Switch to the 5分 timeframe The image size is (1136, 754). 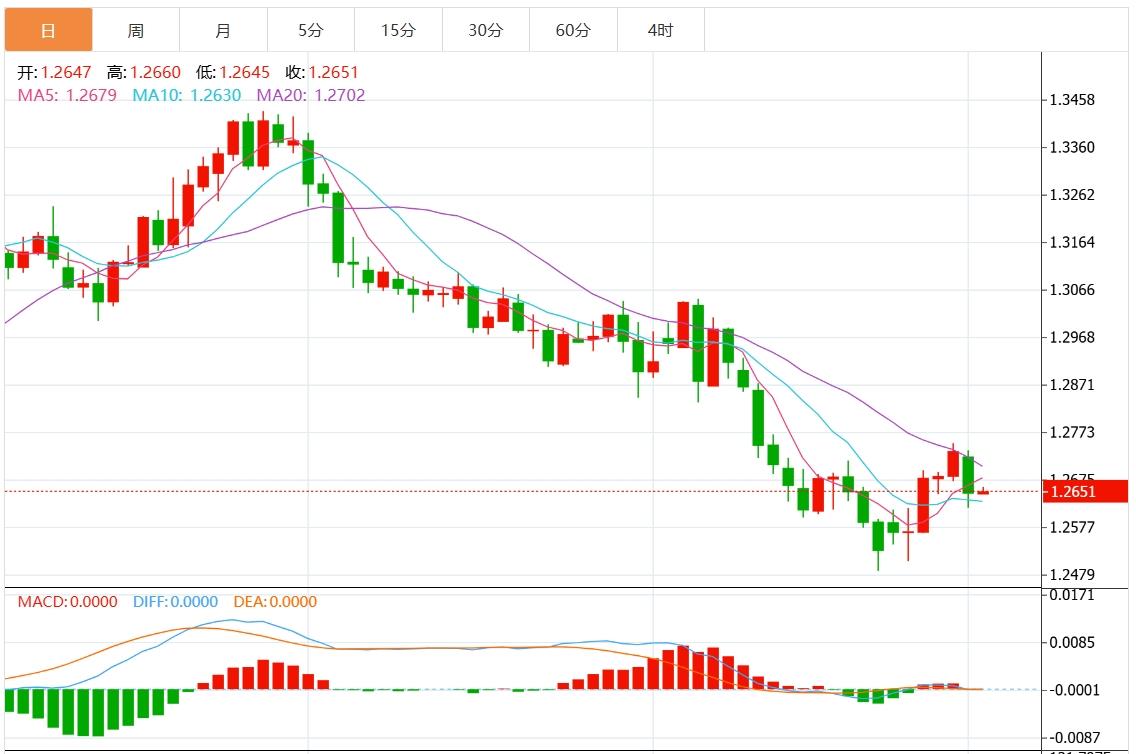point(311,30)
